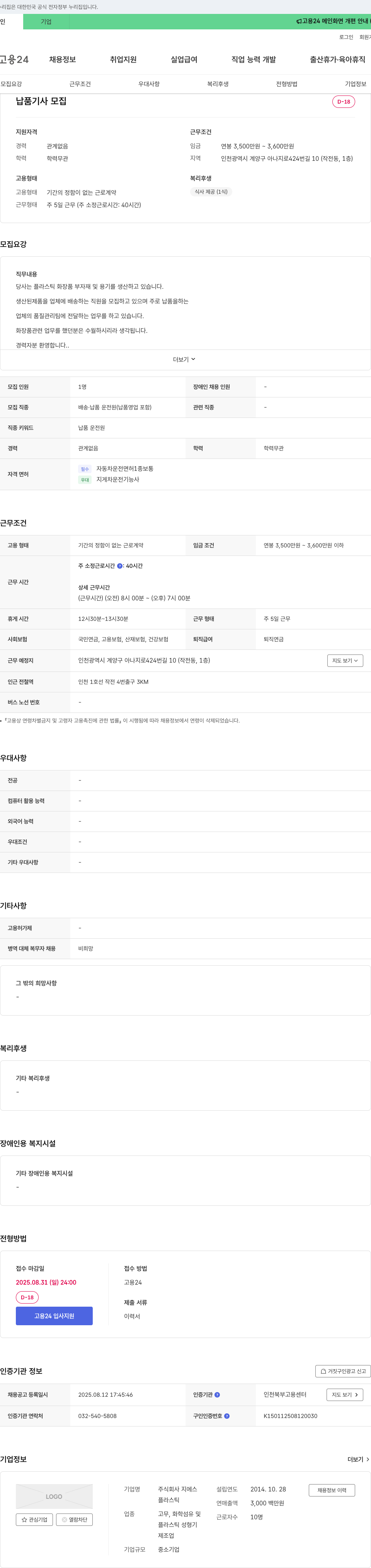Click the 거짓구인광고 신고 button
Screen dimensions: 371x1568
(343, 1371)
